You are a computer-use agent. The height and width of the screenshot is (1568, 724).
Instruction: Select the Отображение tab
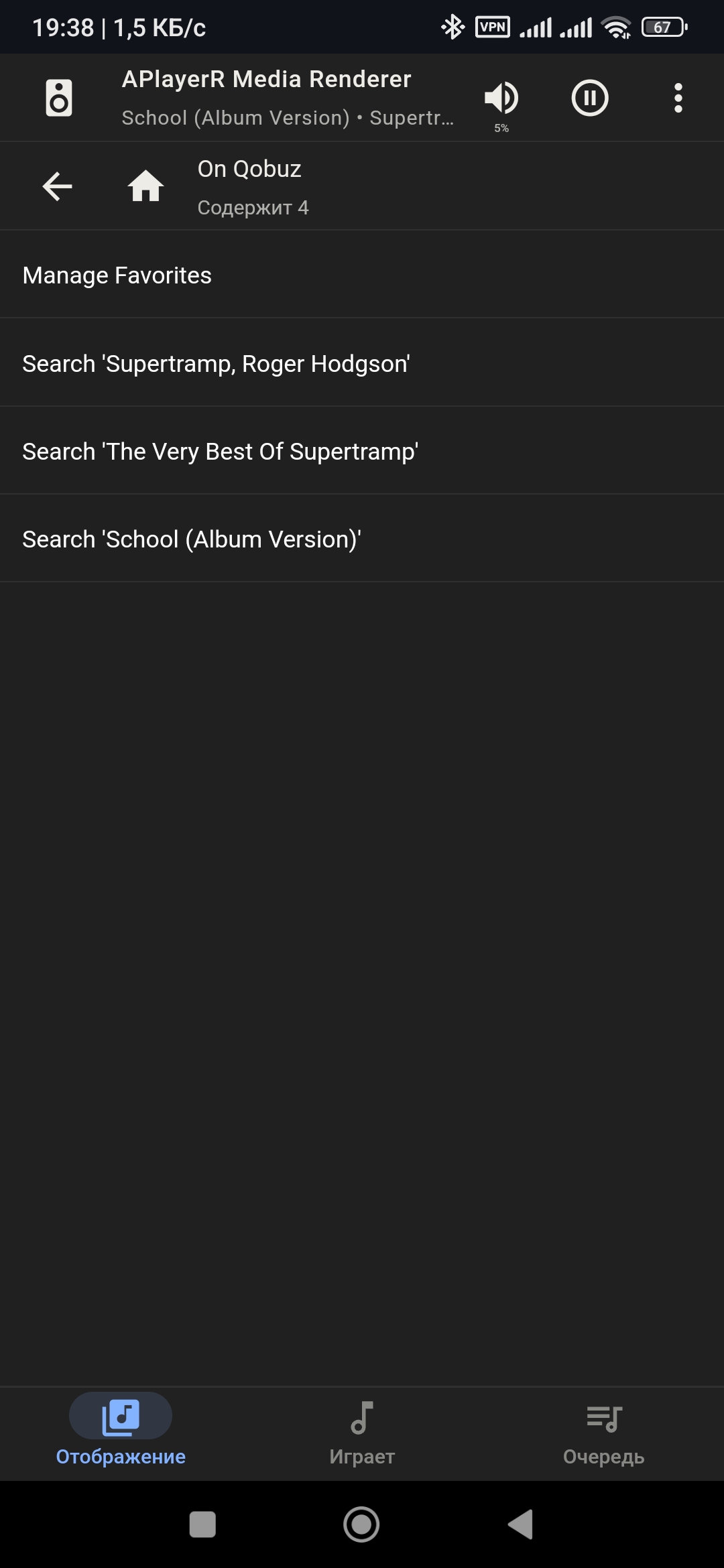[121, 1433]
